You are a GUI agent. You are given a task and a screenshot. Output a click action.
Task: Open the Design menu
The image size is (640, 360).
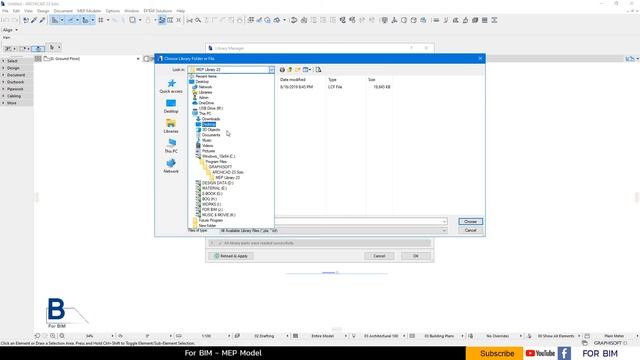[x=43, y=11]
